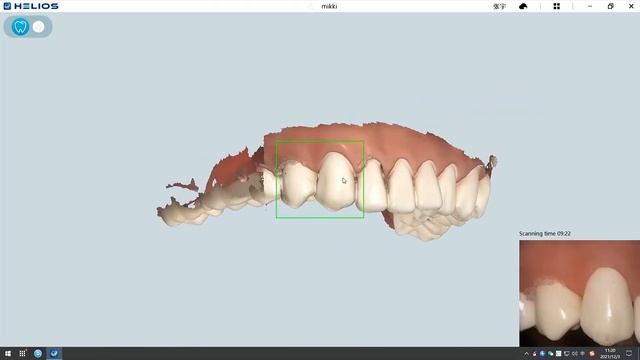Click the live camera preview thumbnail

(x=580, y=293)
